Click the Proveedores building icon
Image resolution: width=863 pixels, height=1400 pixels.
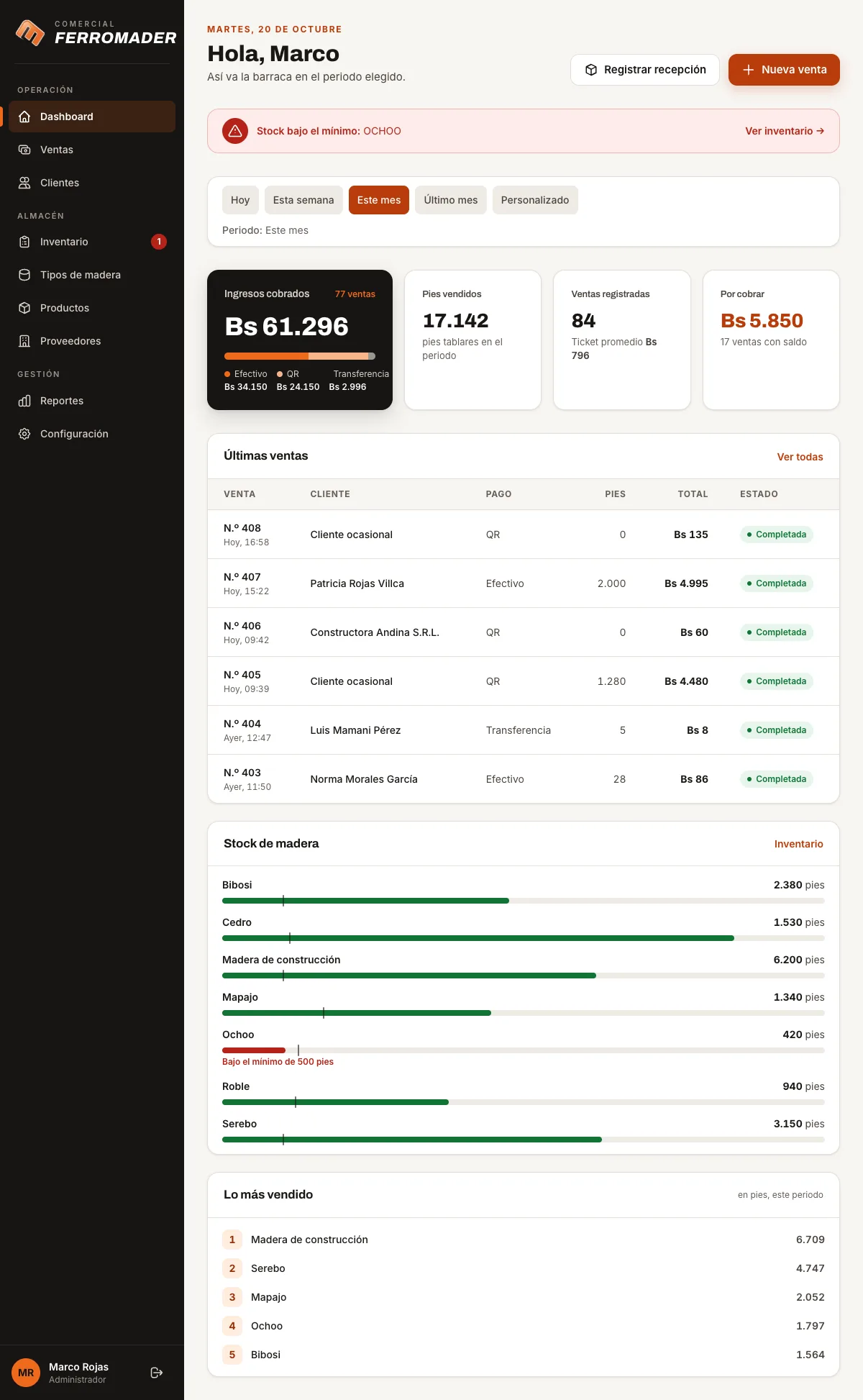(24, 341)
